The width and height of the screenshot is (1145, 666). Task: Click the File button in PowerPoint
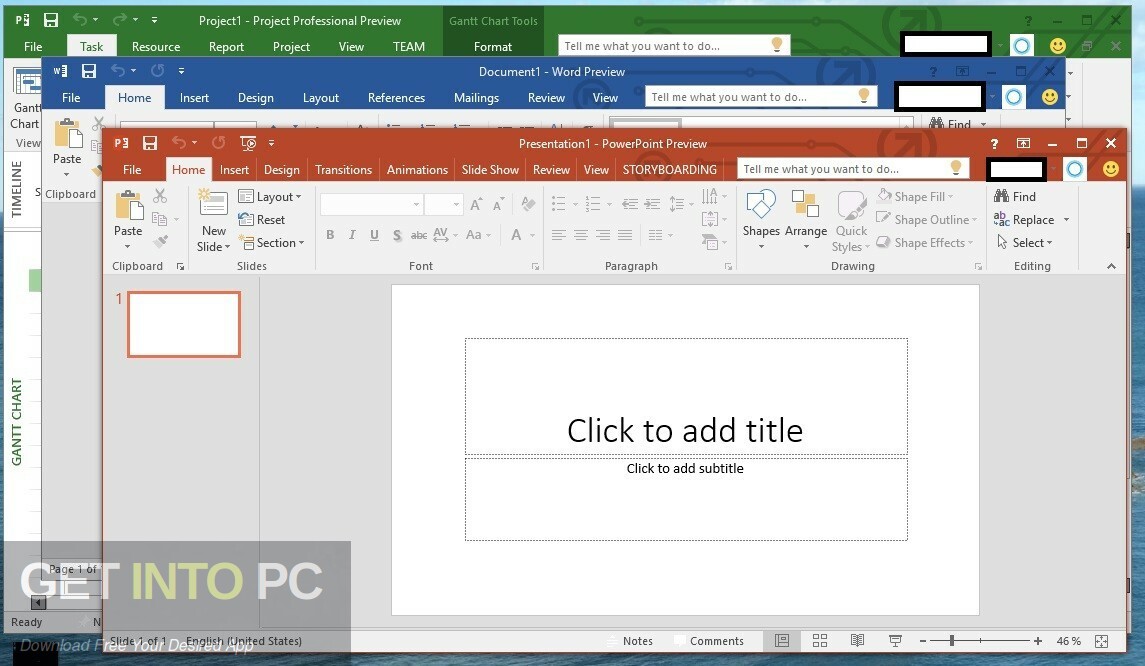pyautogui.click(x=132, y=169)
